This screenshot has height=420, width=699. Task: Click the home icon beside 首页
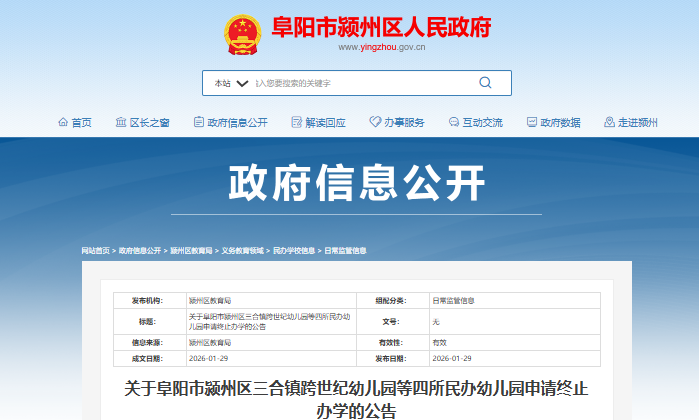[63, 122]
